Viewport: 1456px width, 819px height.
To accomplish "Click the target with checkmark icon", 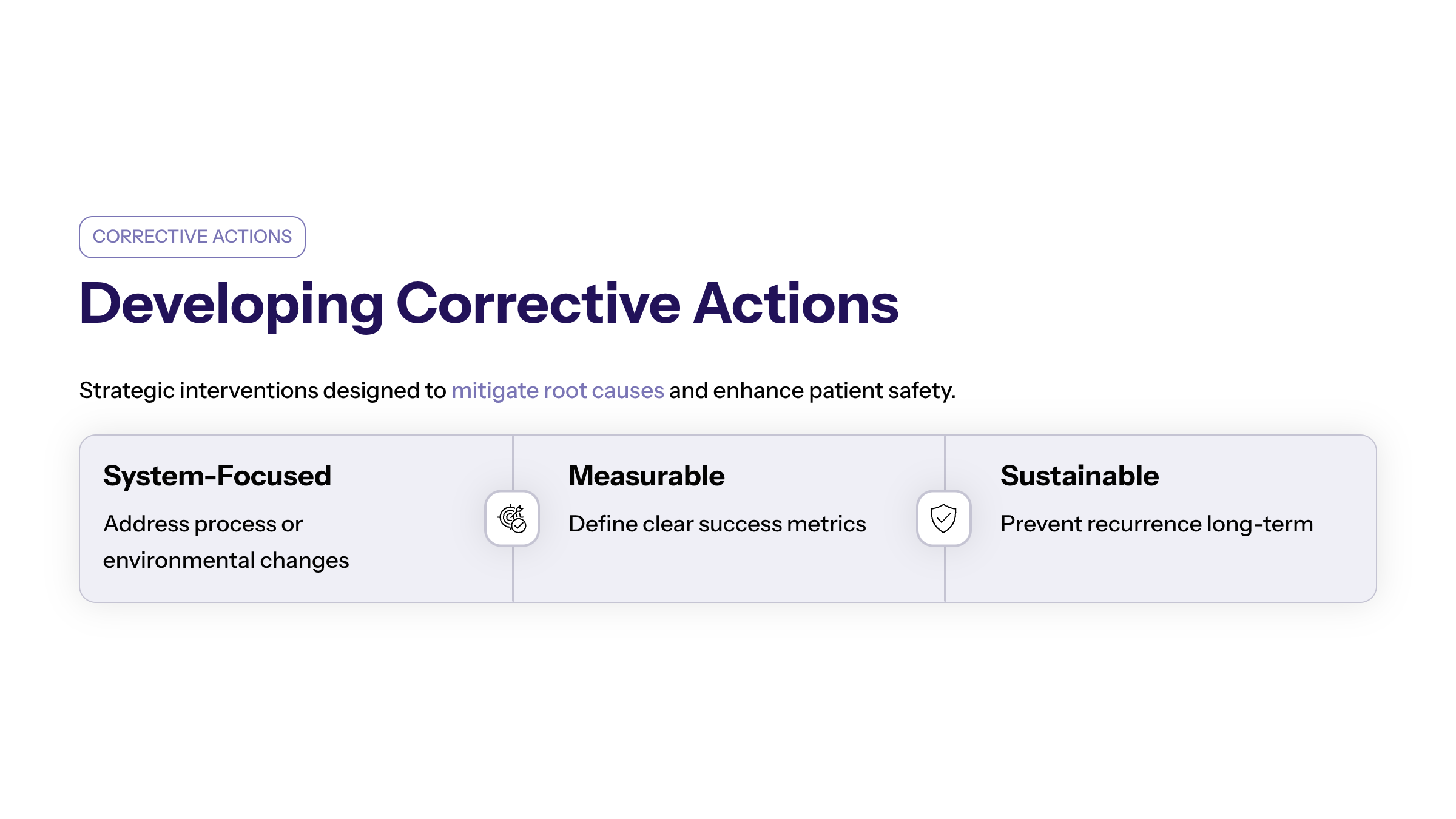I will (x=512, y=519).
